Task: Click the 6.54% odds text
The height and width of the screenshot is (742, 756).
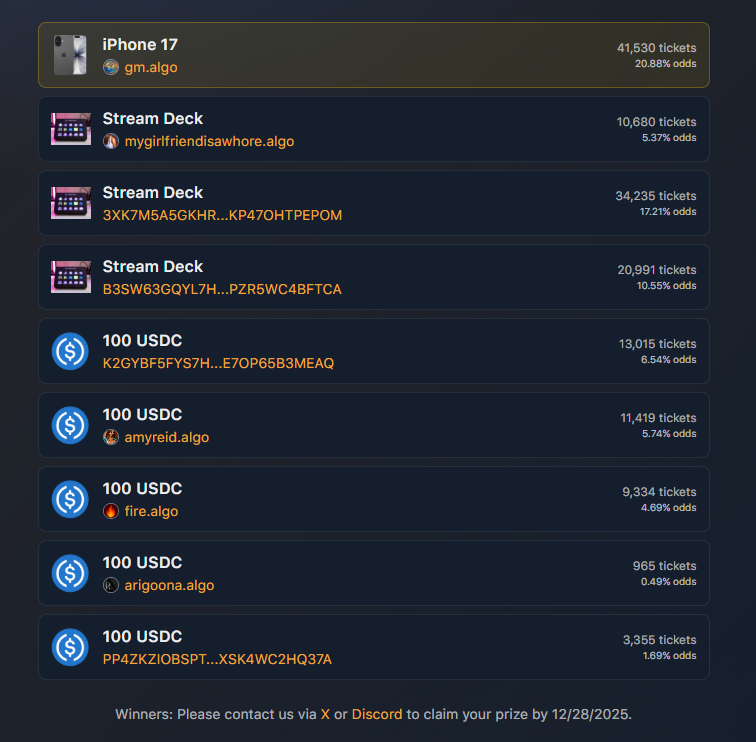Action: 669,360
